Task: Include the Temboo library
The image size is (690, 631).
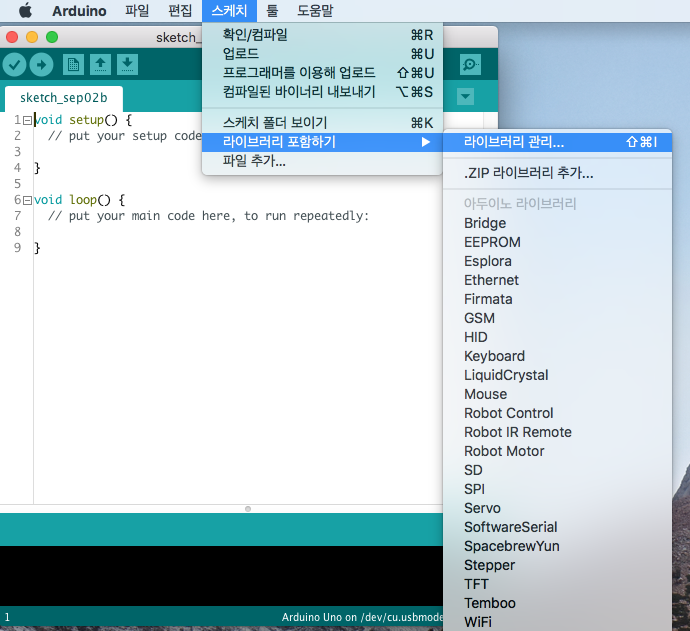Action: (x=557, y=603)
